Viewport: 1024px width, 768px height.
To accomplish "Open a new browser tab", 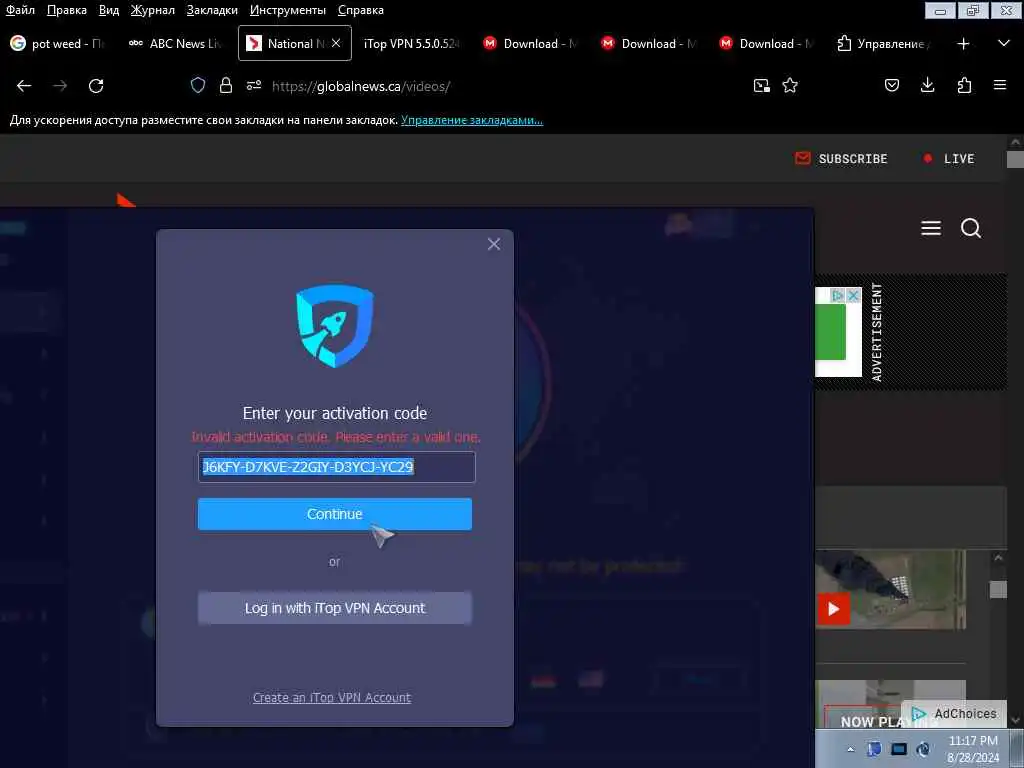I will point(963,44).
